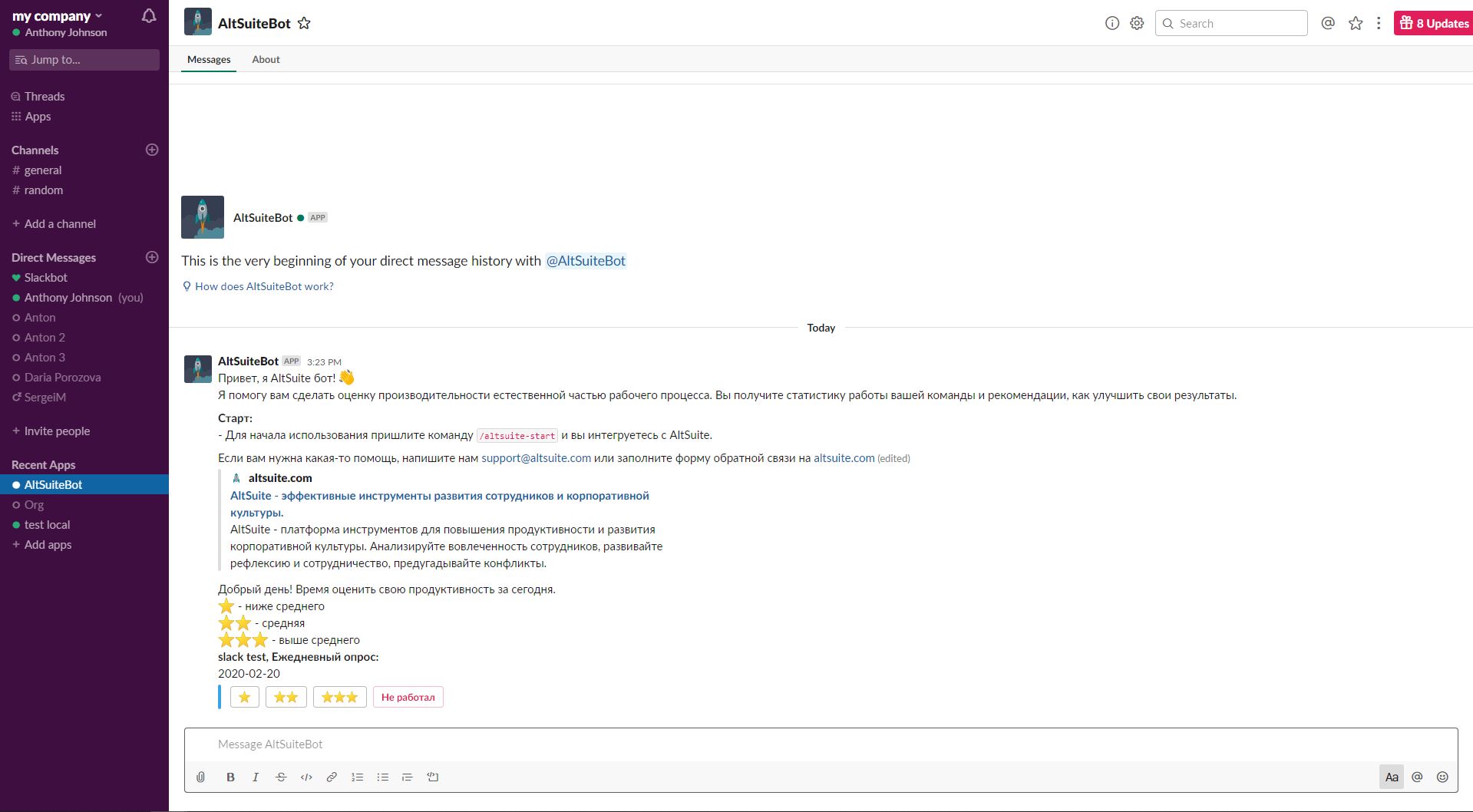Screen dimensions: 1473x812
Task: Toggle inline code formatting
Action: (x=306, y=777)
